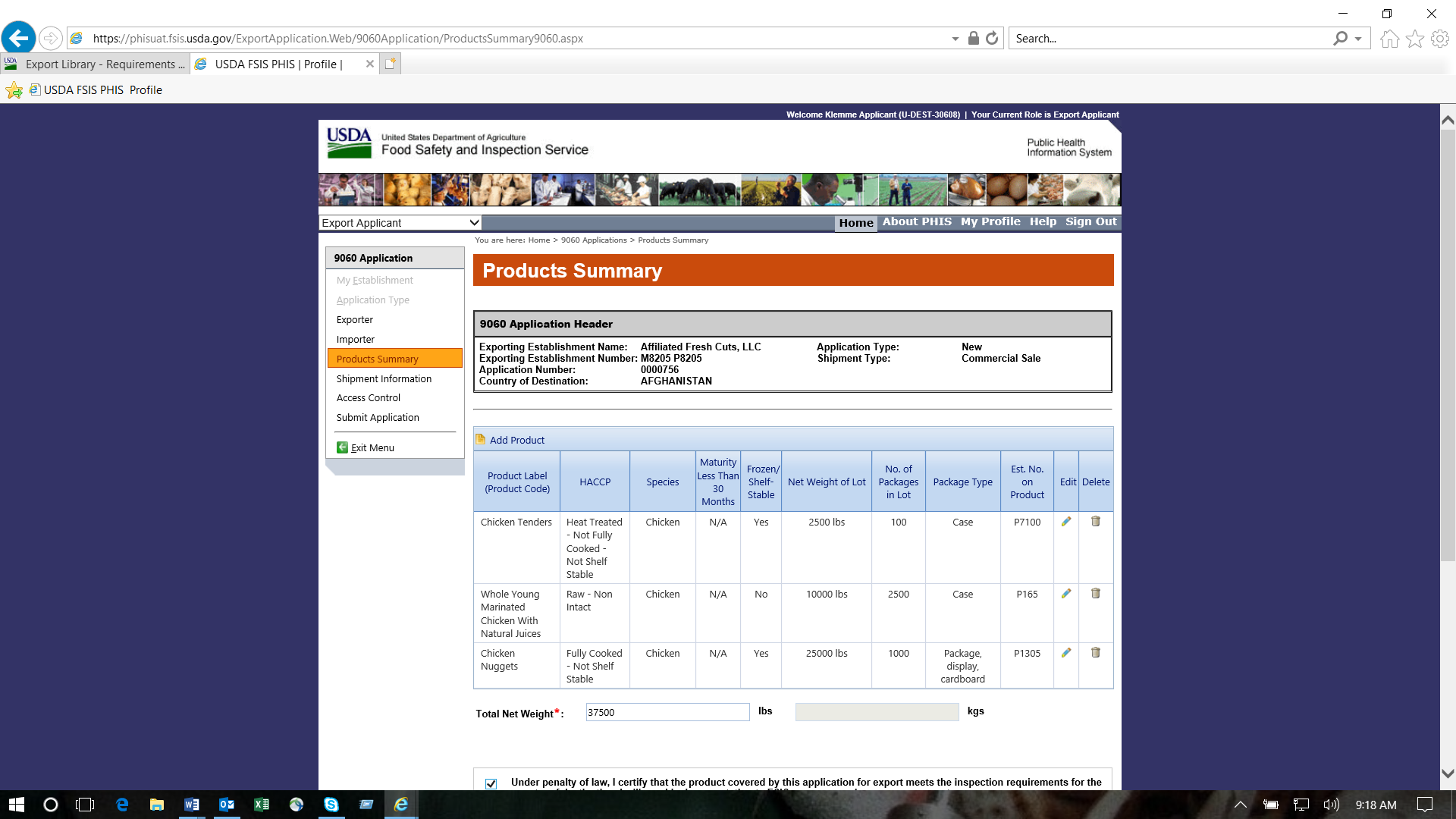Expand the Export Applicant role dropdown
This screenshot has height=819, width=1456.
[474, 222]
